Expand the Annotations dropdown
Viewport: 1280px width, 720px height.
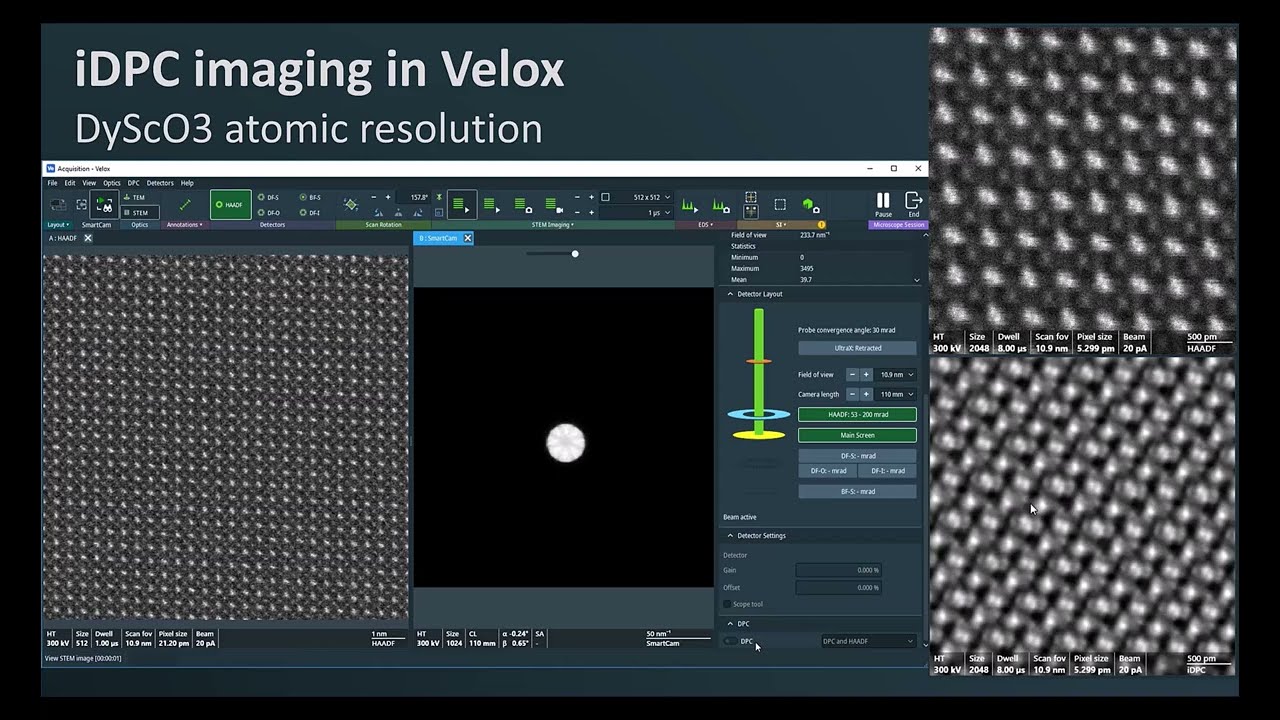(184, 225)
